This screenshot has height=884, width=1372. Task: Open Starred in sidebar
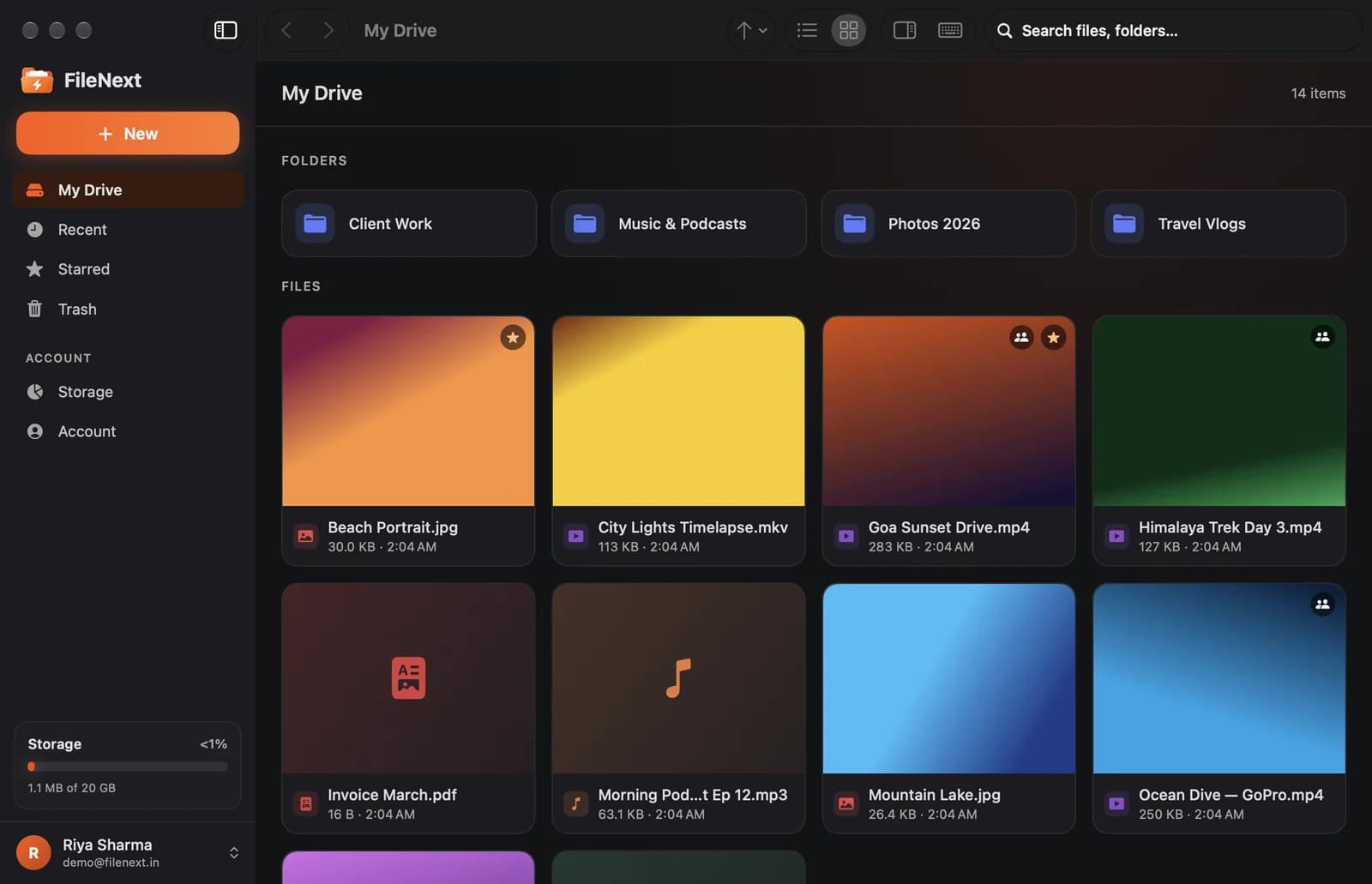(x=128, y=268)
